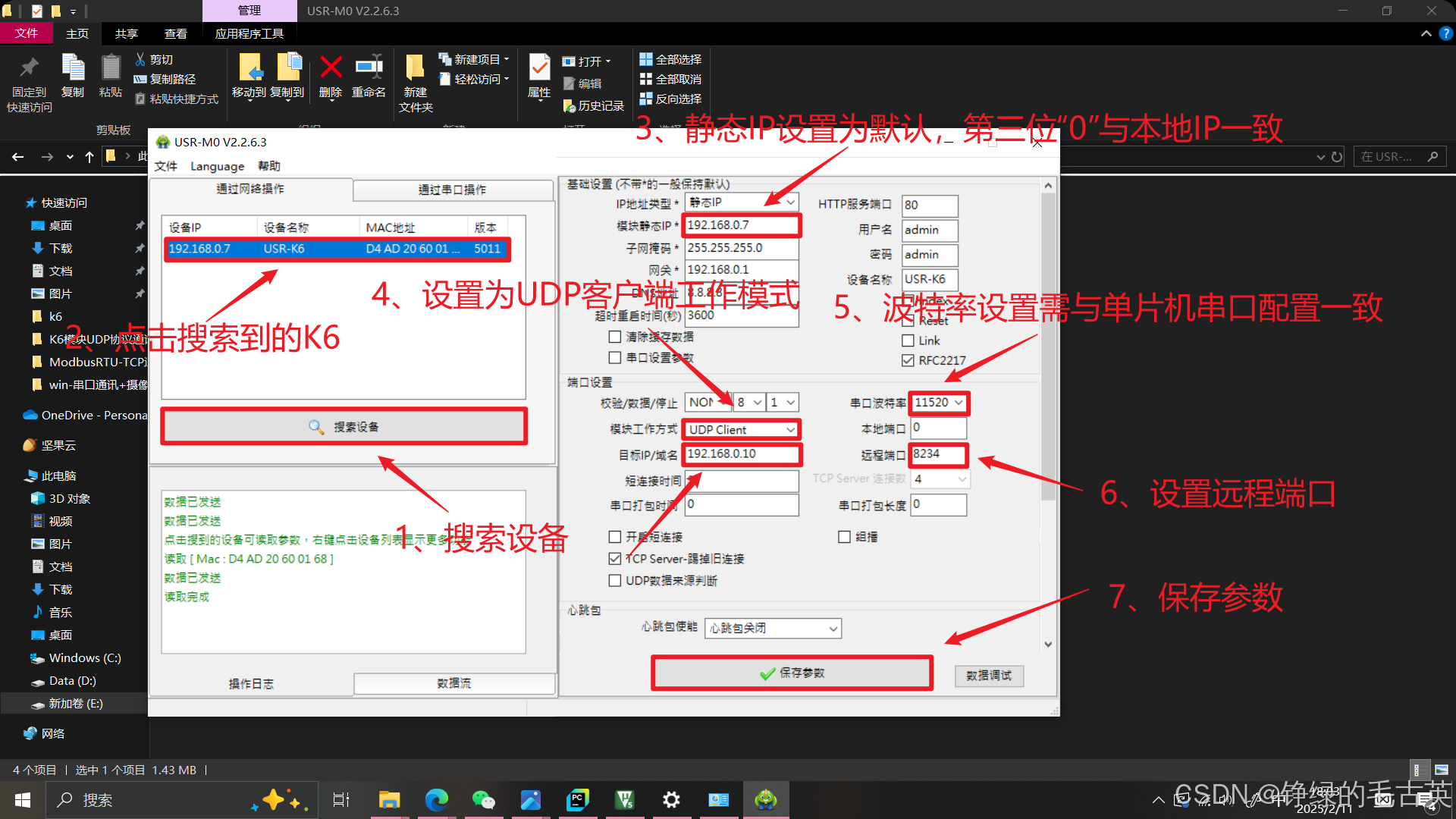The height and width of the screenshot is (819, 1456).
Task: Click the Properties icon in ribbon
Action: point(539,68)
